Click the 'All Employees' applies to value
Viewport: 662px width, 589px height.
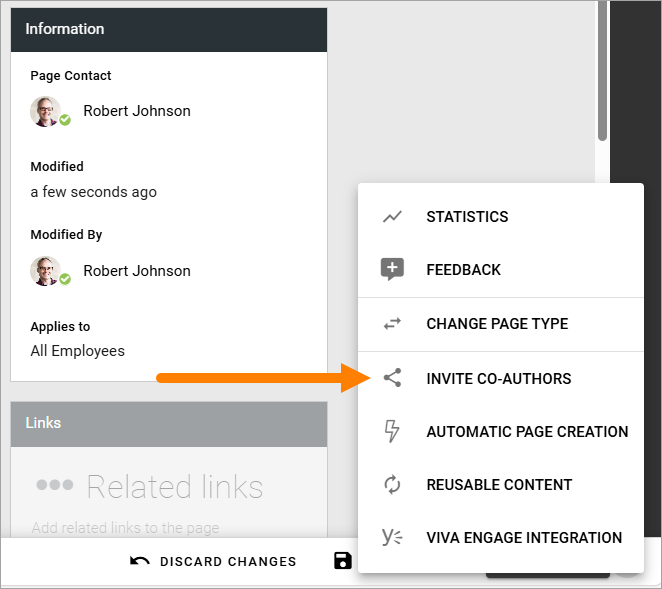78,351
